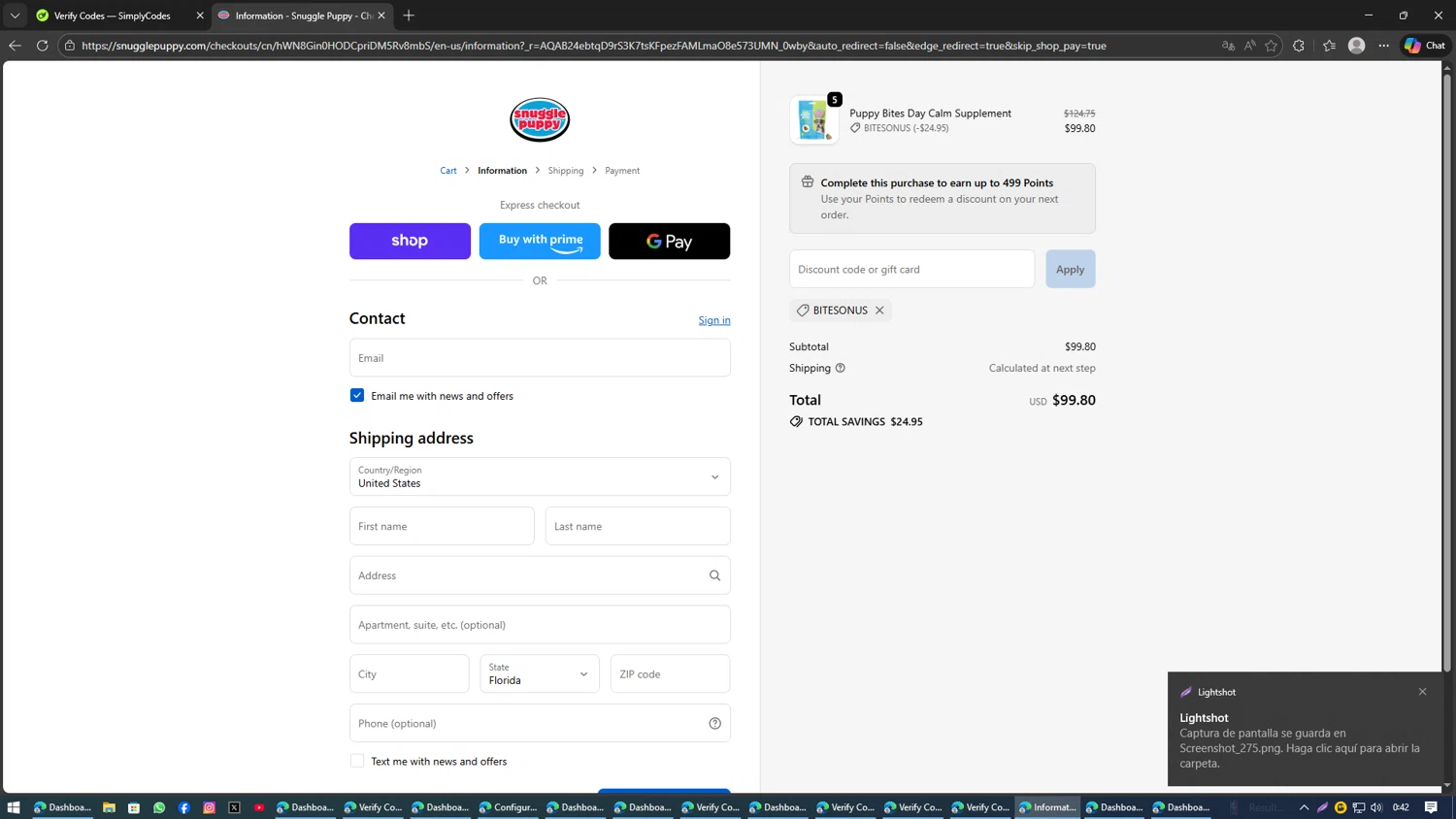Open File Explorer from the taskbar
The height and width of the screenshot is (819, 1456).
coord(109,807)
